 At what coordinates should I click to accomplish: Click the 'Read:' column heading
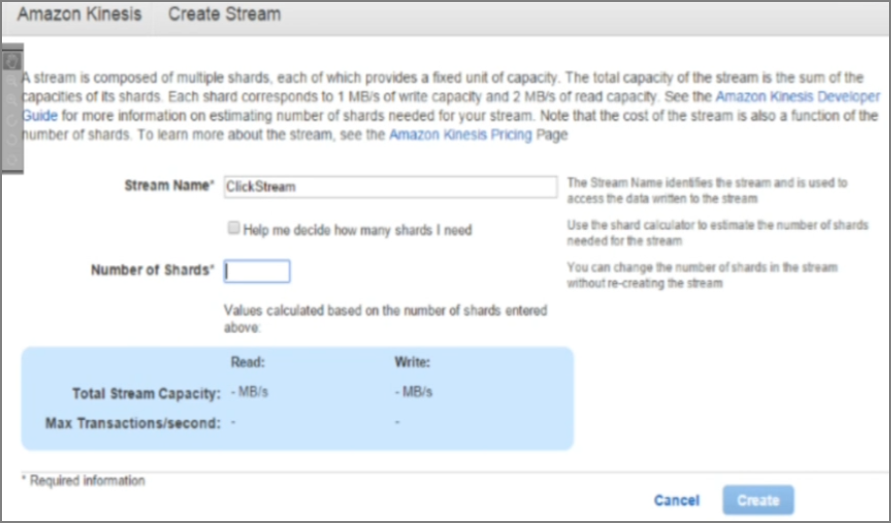tap(248, 362)
